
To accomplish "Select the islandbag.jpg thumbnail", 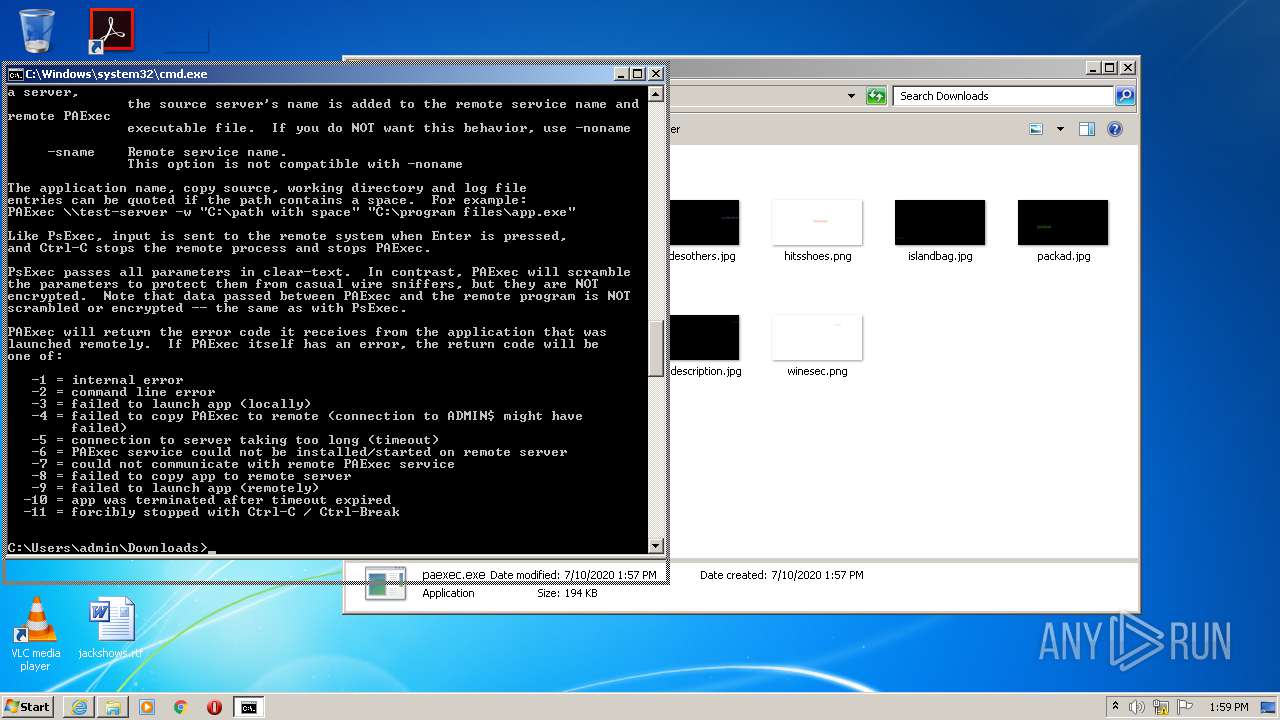I will pos(940,222).
